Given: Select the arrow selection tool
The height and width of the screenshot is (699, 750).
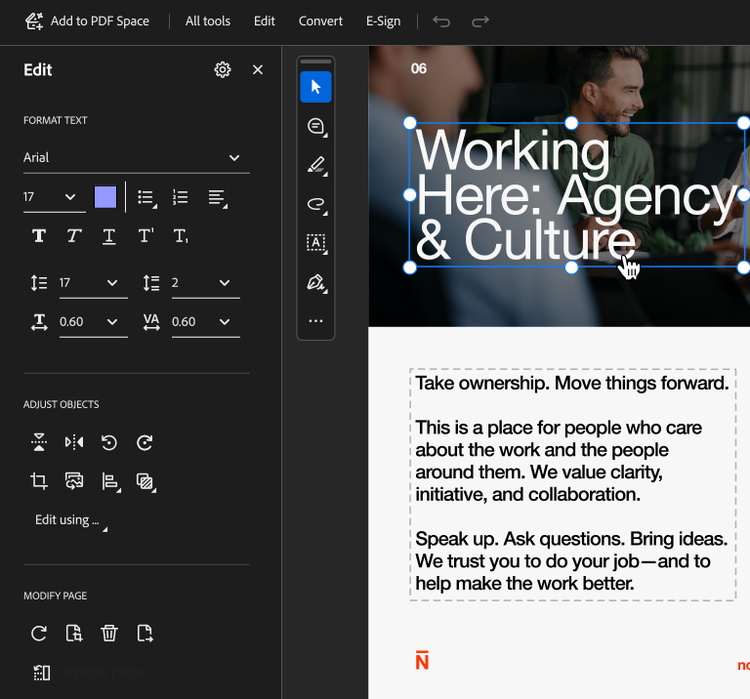Looking at the screenshot, I should coord(316,87).
